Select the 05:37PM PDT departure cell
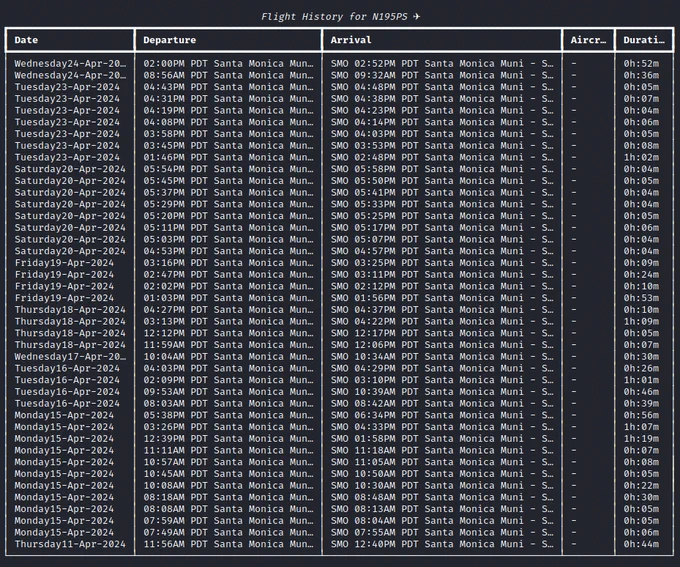 pyautogui.click(x=228, y=192)
